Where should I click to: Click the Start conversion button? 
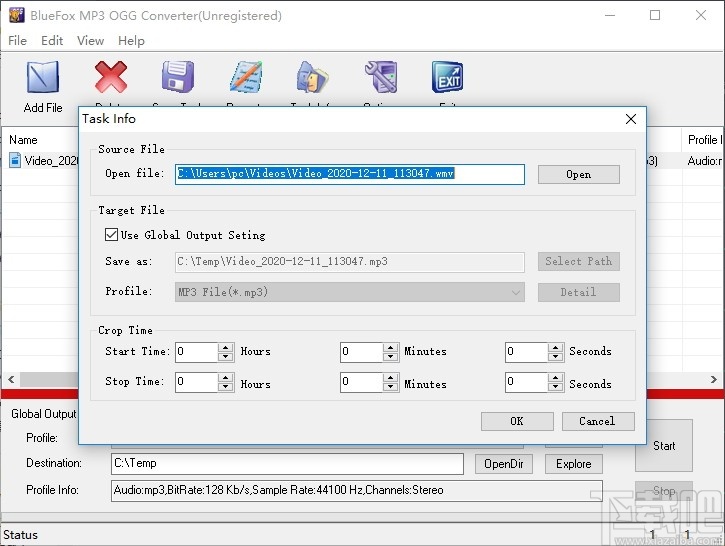coord(664,446)
